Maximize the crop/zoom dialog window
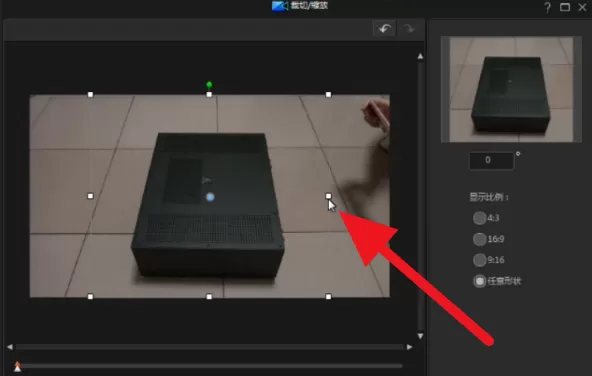592x376 pixels. (565, 7)
